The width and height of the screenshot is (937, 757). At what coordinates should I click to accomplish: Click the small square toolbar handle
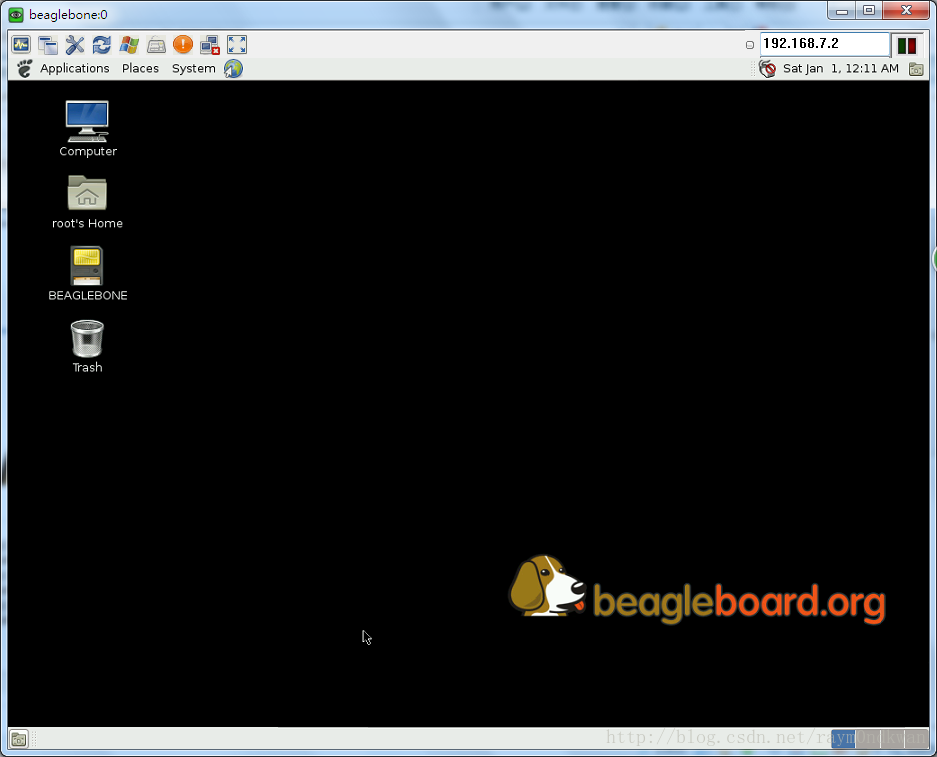(750, 45)
